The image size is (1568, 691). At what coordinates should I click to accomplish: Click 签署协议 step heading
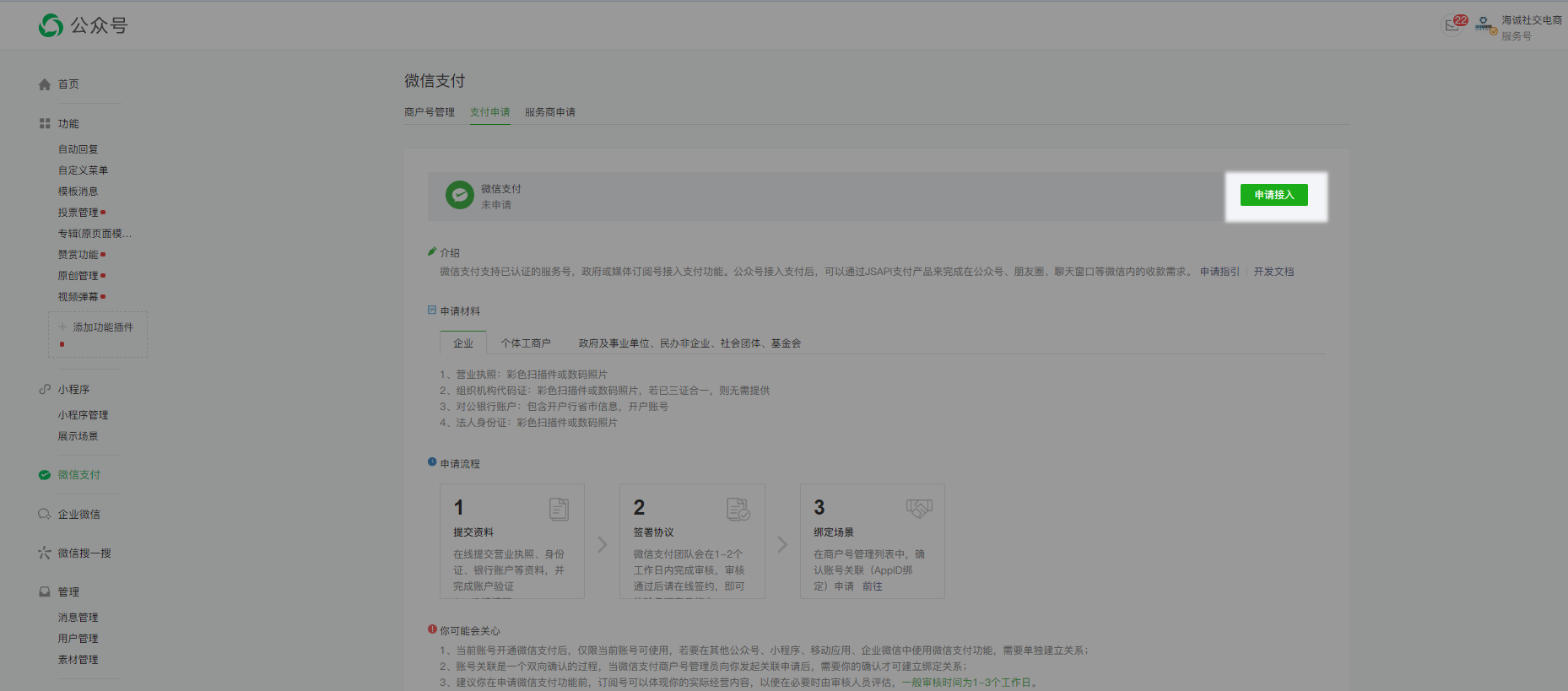(653, 532)
